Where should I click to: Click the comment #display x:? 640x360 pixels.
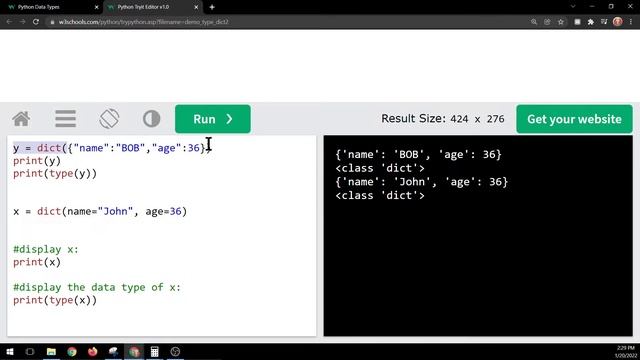click(46, 249)
